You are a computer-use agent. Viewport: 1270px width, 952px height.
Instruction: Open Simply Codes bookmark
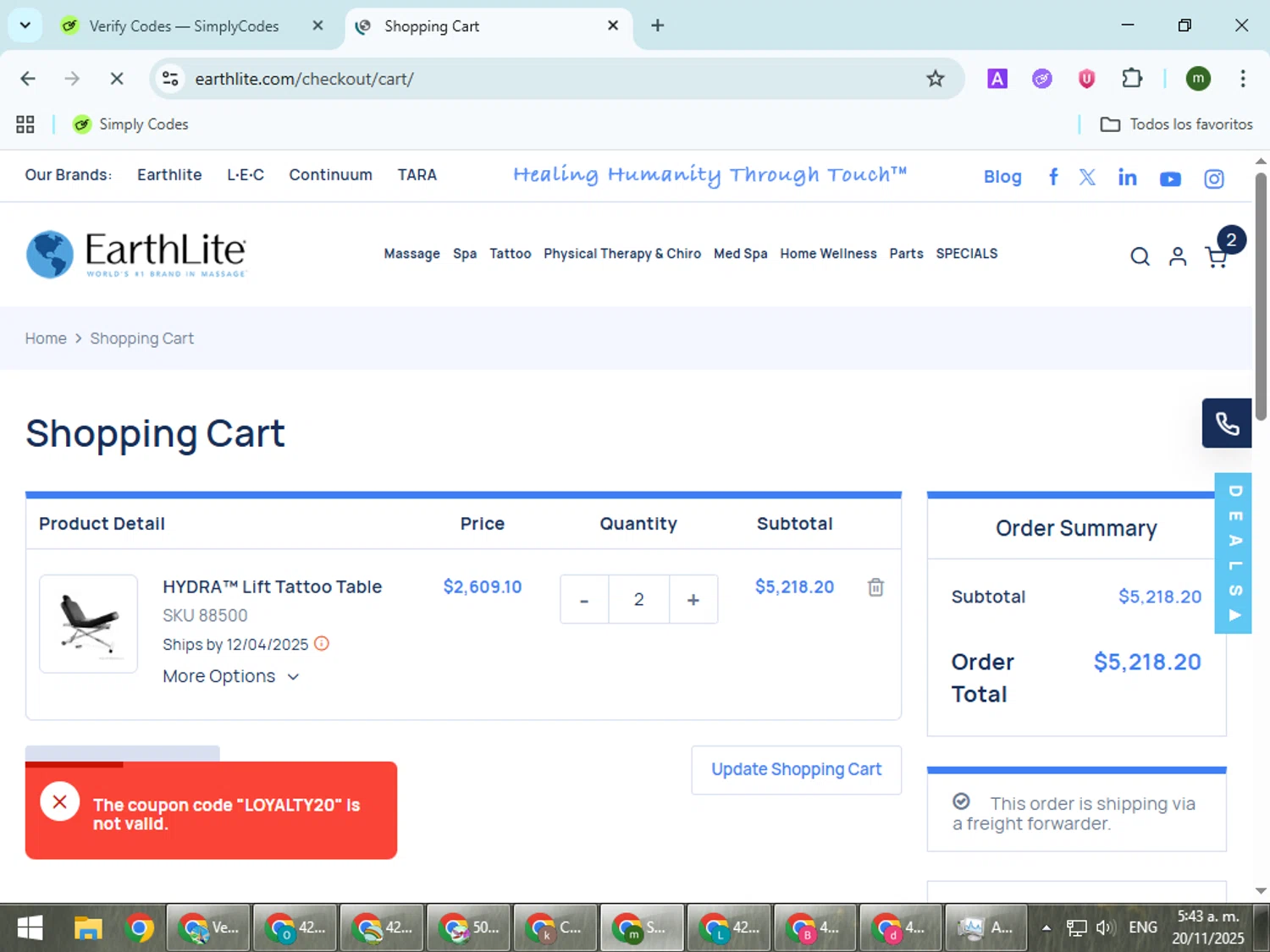point(130,124)
